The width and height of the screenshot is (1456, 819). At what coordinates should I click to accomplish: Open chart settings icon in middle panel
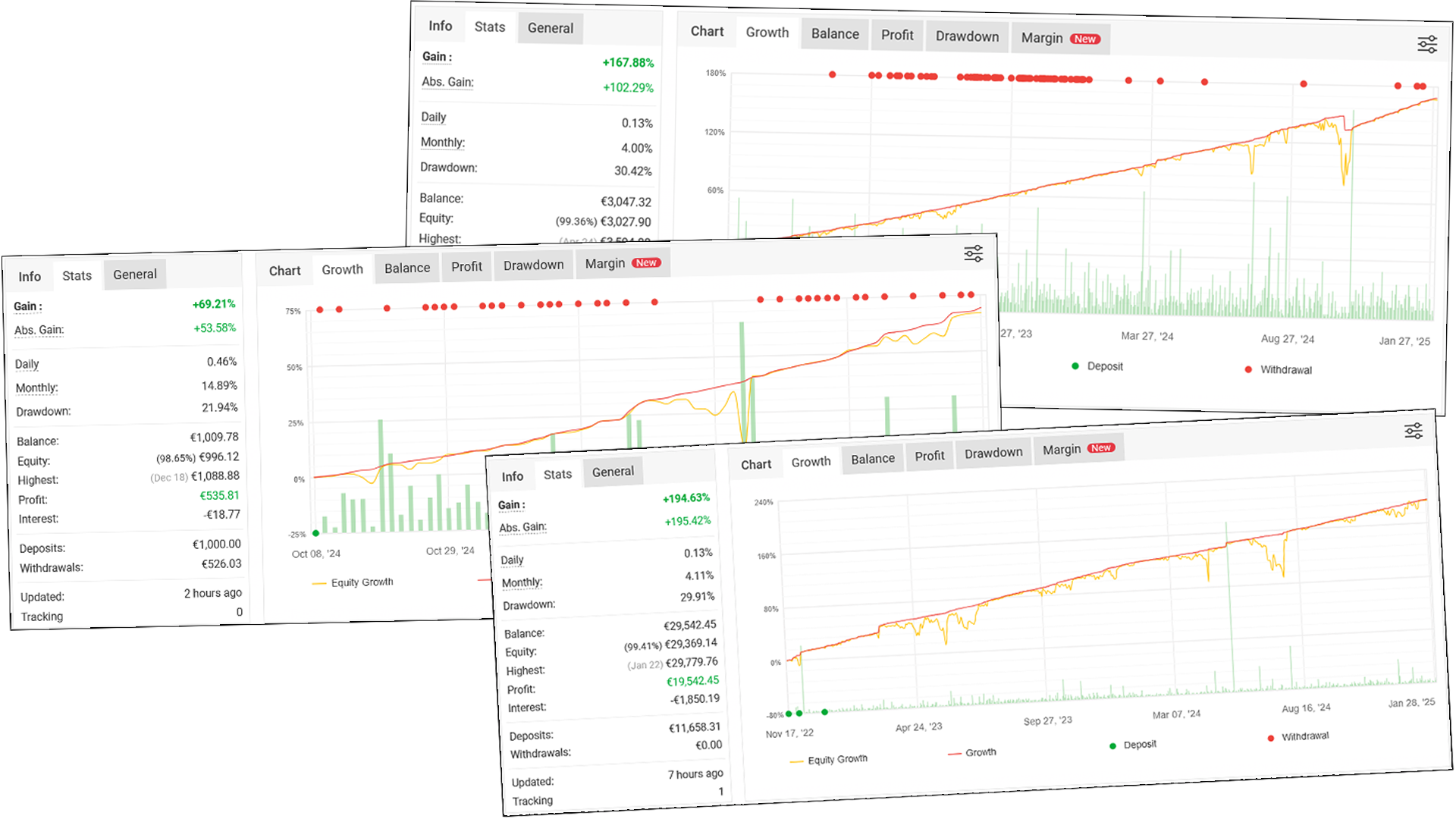(973, 253)
